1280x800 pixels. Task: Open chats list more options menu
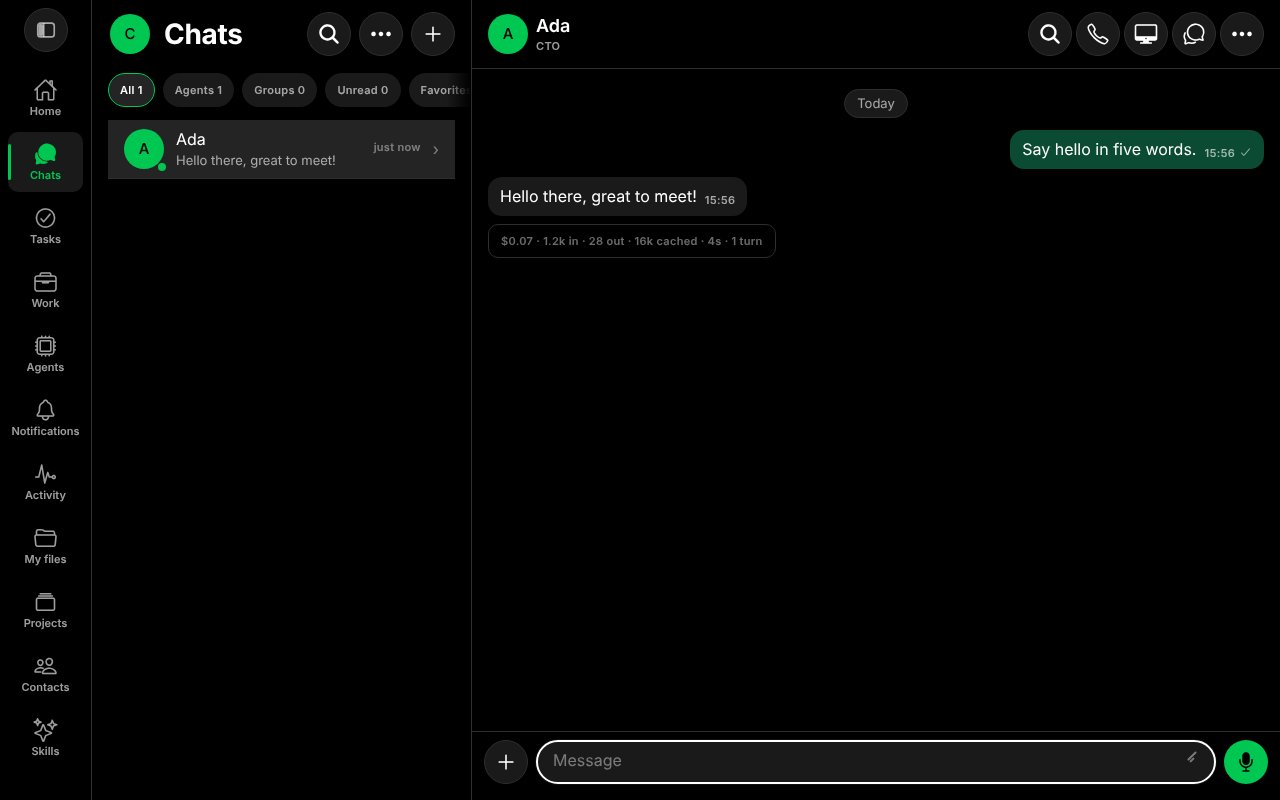click(x=381, y=34)
